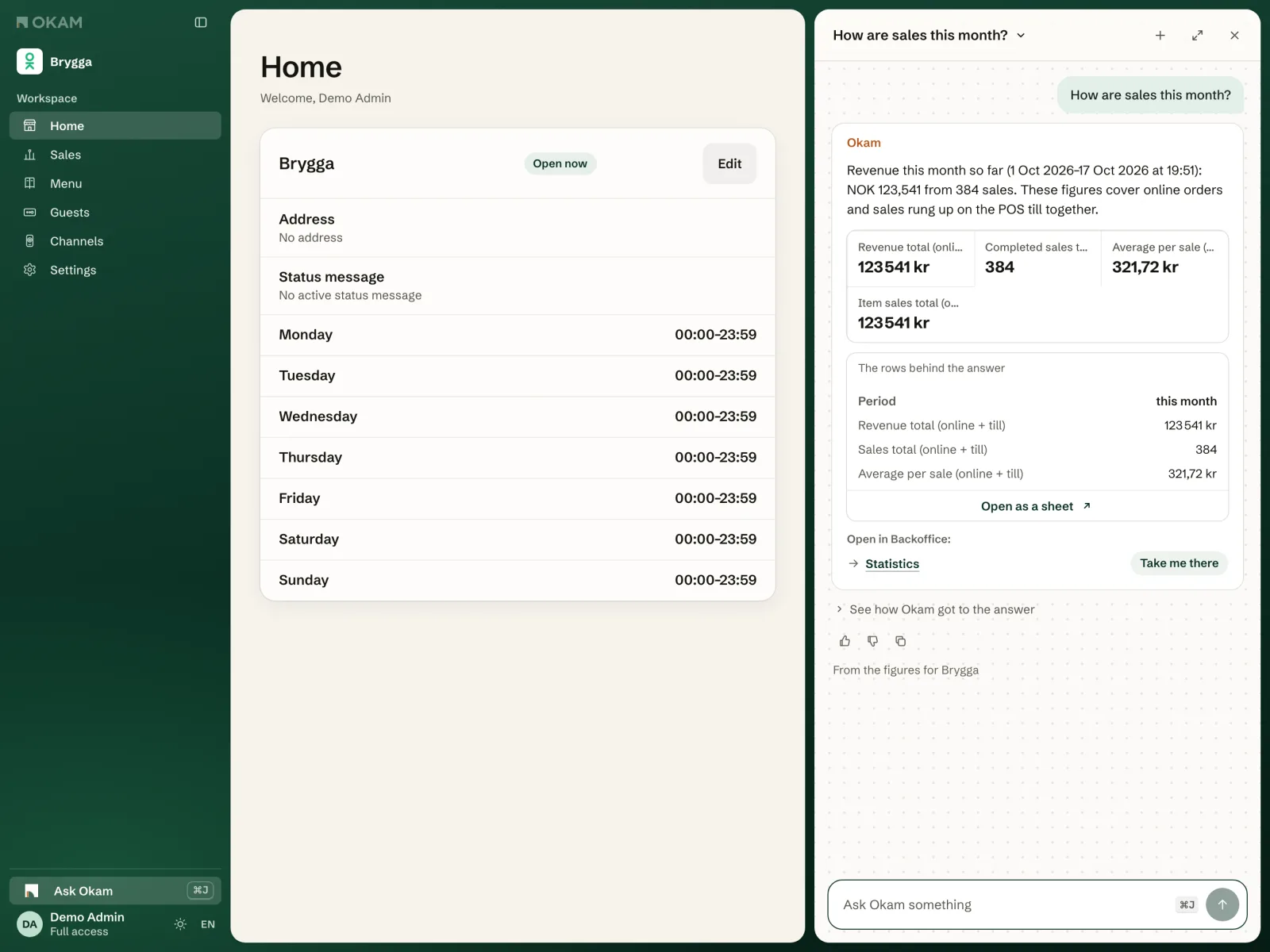This screenshot has height=952, width=1270.
Task: Open Home in the workspace sidebar
Action: tap(115, 125)
